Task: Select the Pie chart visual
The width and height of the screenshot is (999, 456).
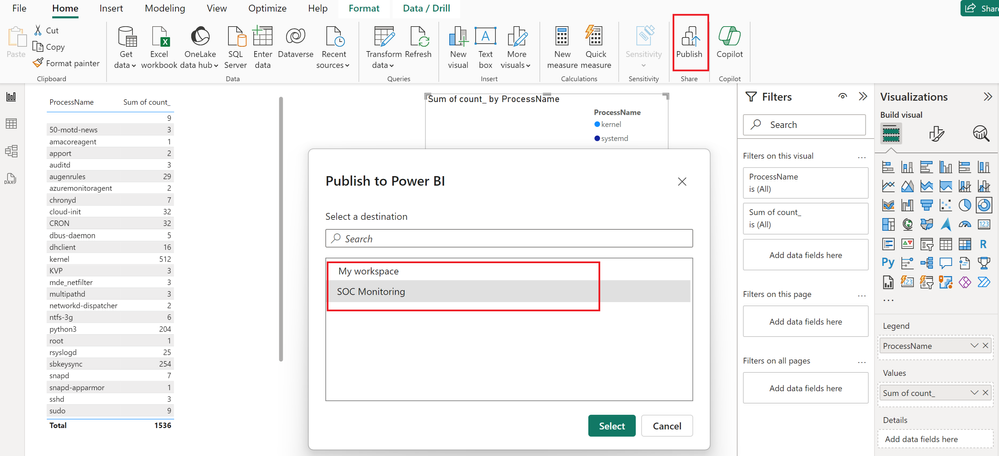Action: coord(965,204)
